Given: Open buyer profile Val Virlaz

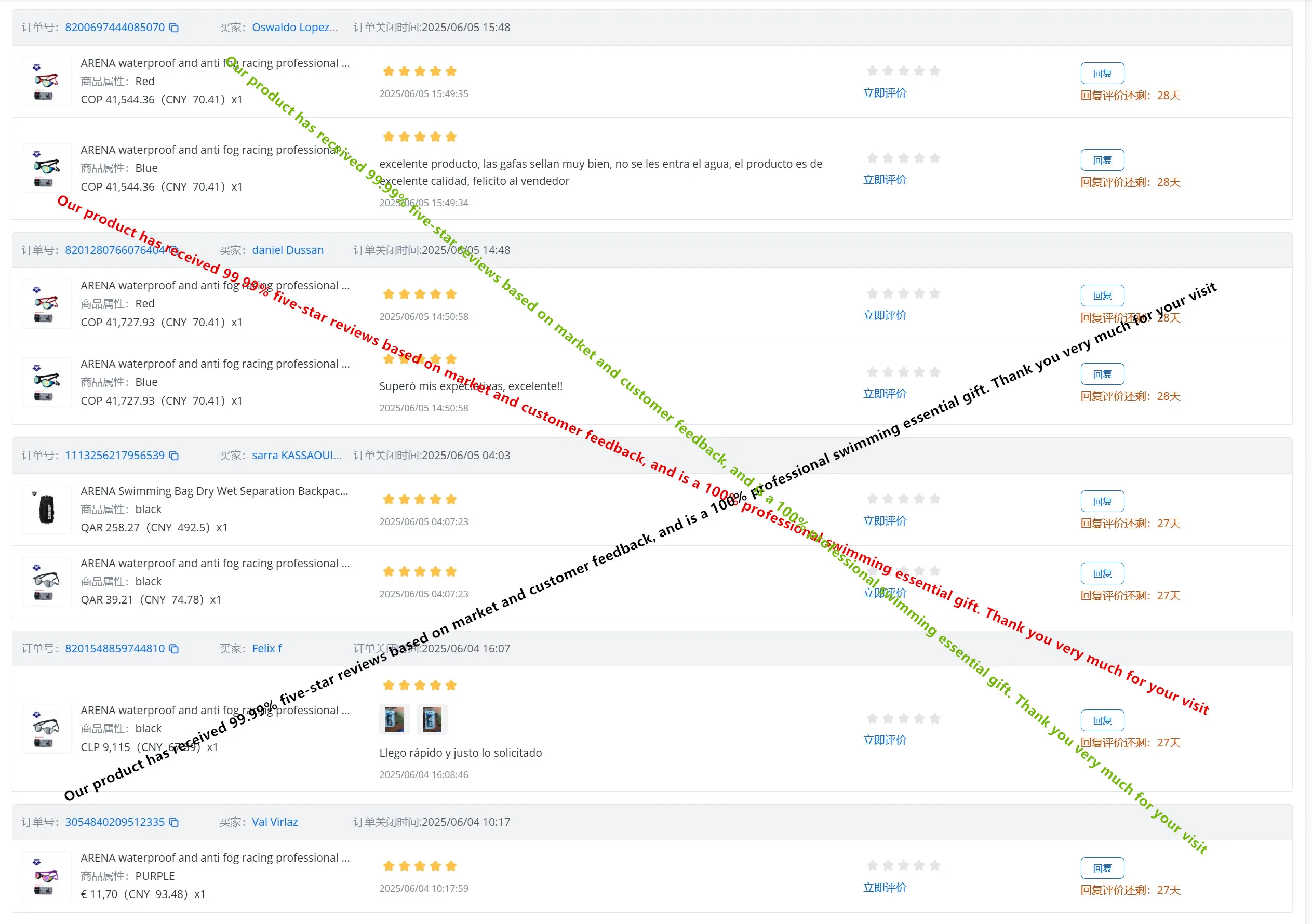Looking at the screenshot, I should (x=275, y=822).
